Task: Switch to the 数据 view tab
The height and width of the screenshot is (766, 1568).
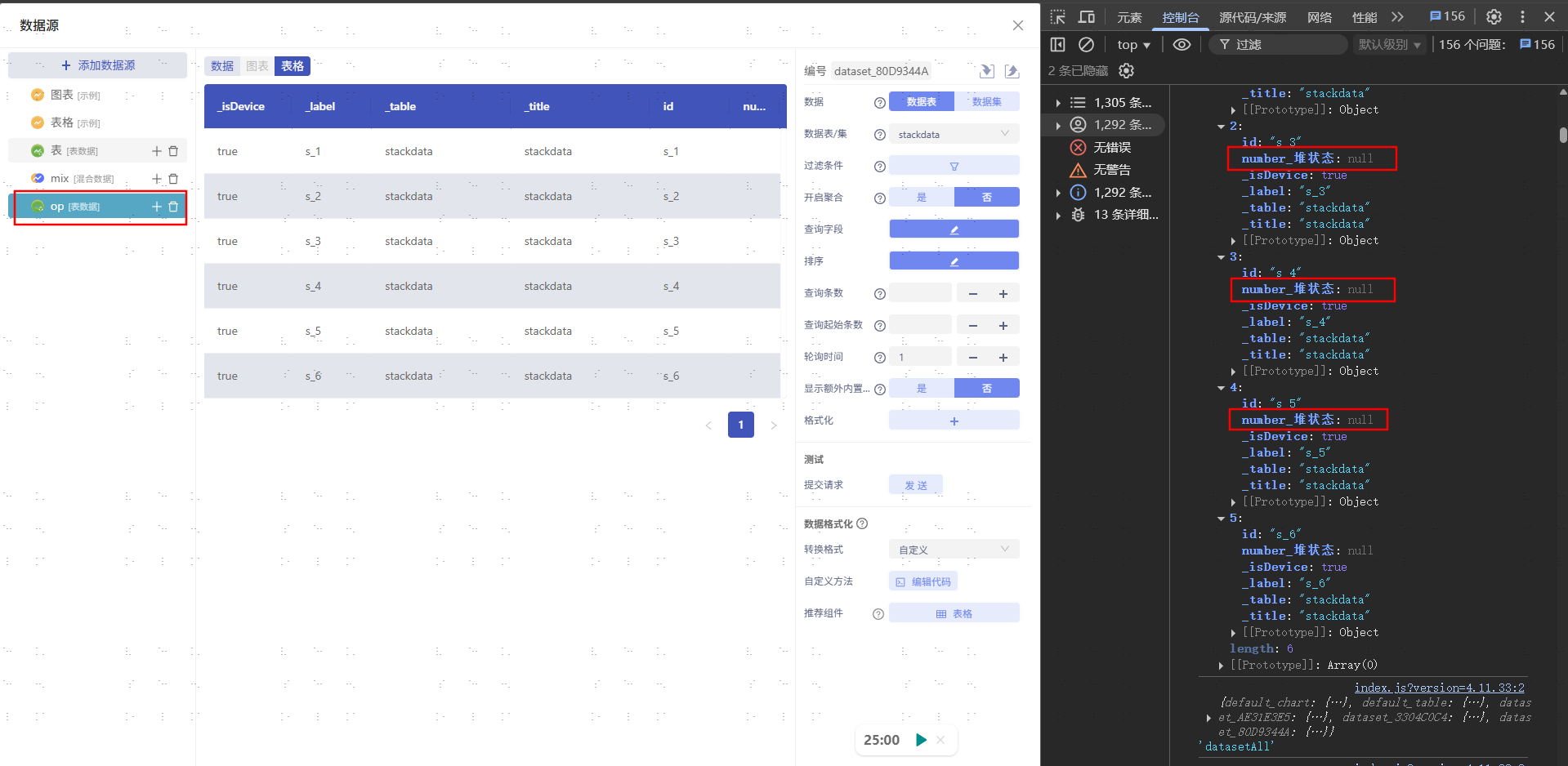Action: (222, 66)
